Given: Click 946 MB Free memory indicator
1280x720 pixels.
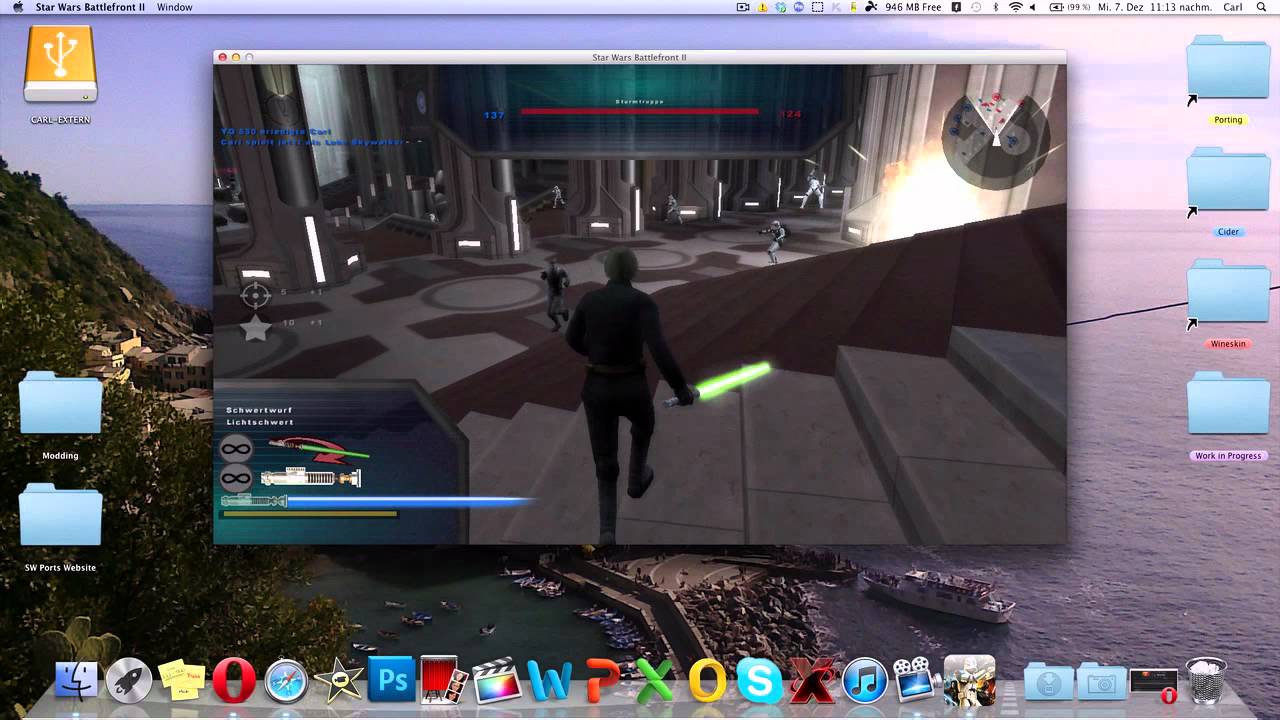Looking at the screenshot, I should click(913, 7).
